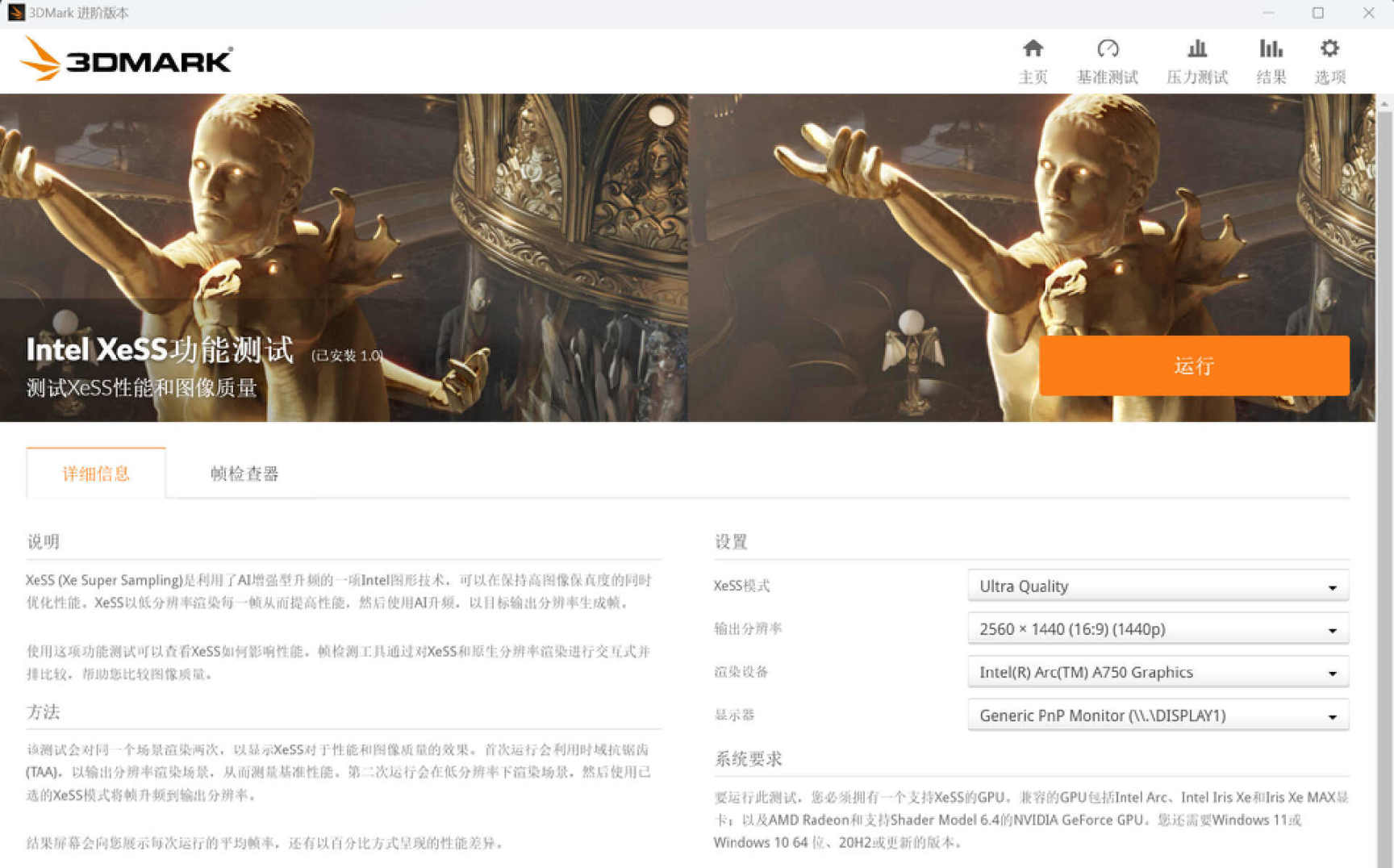Click the 显示器 setting label
Image resolution: width=1394 pixels, height=868 pixels.
pos(734,716)
